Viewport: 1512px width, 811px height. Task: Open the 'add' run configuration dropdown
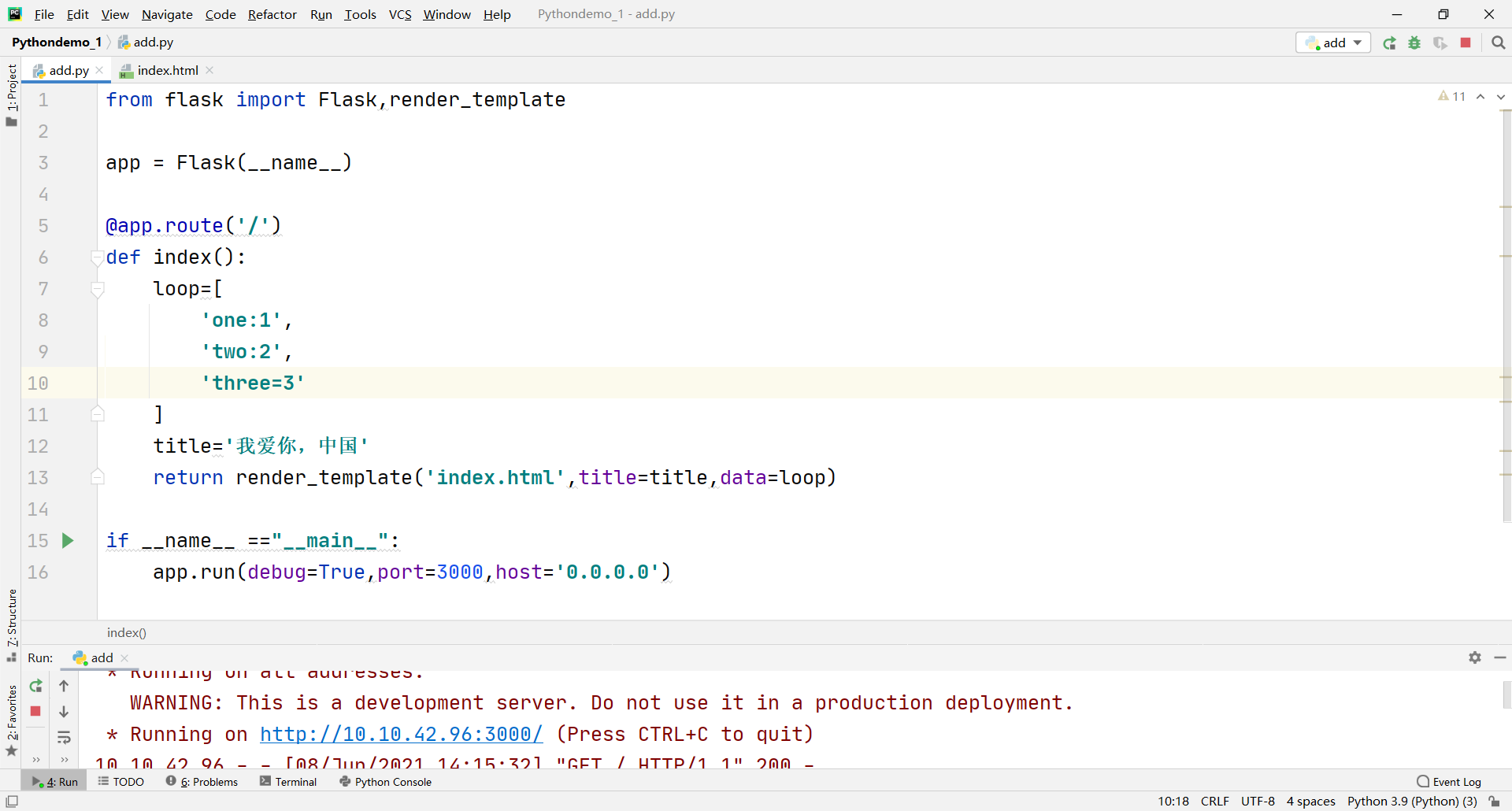pyautogui.click(x=1333, y=43)
